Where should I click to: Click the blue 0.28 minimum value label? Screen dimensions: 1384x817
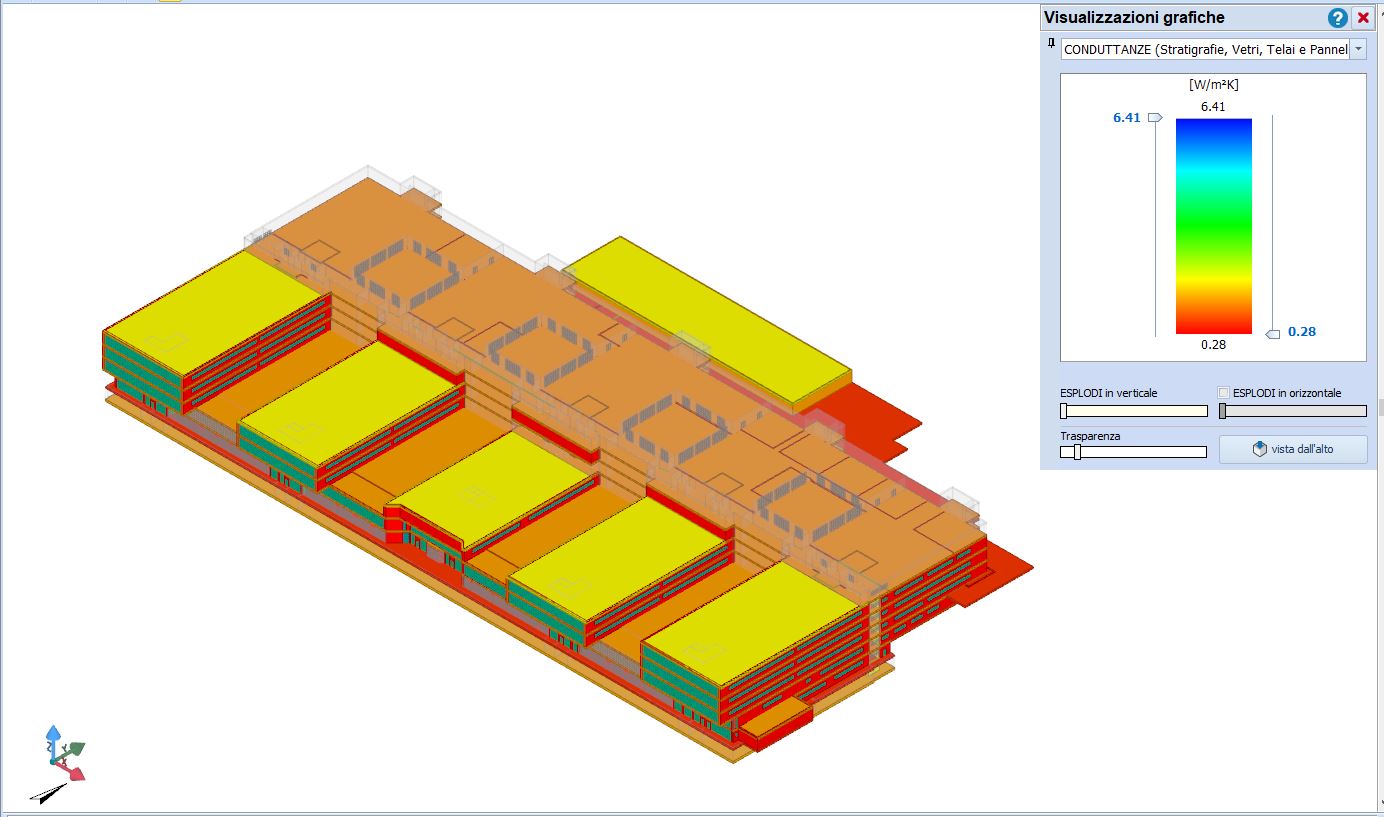tap(1301, 332)
